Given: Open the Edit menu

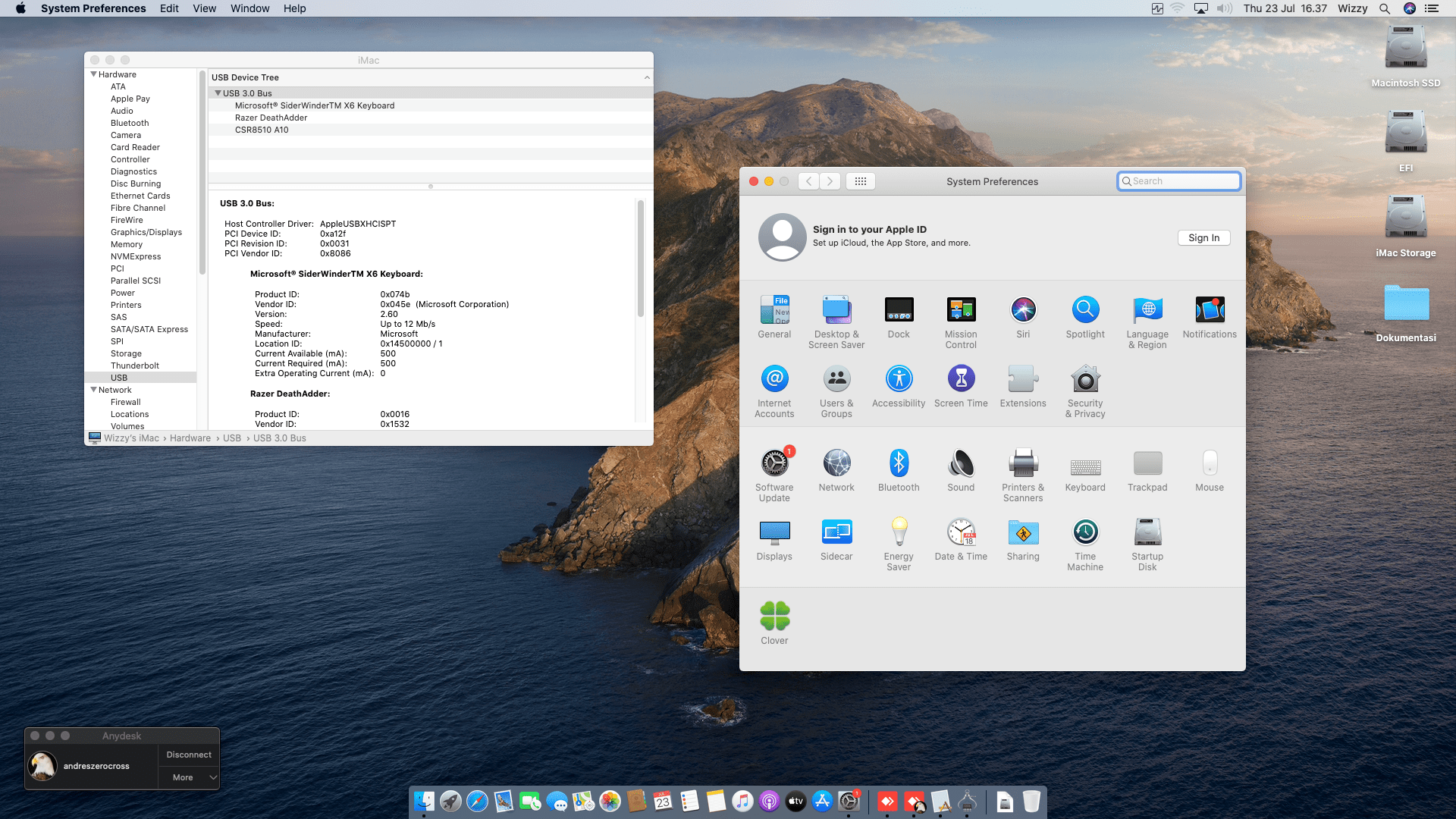Looking at the screenshot, I should pyautogui.click(x=169, y=8).
